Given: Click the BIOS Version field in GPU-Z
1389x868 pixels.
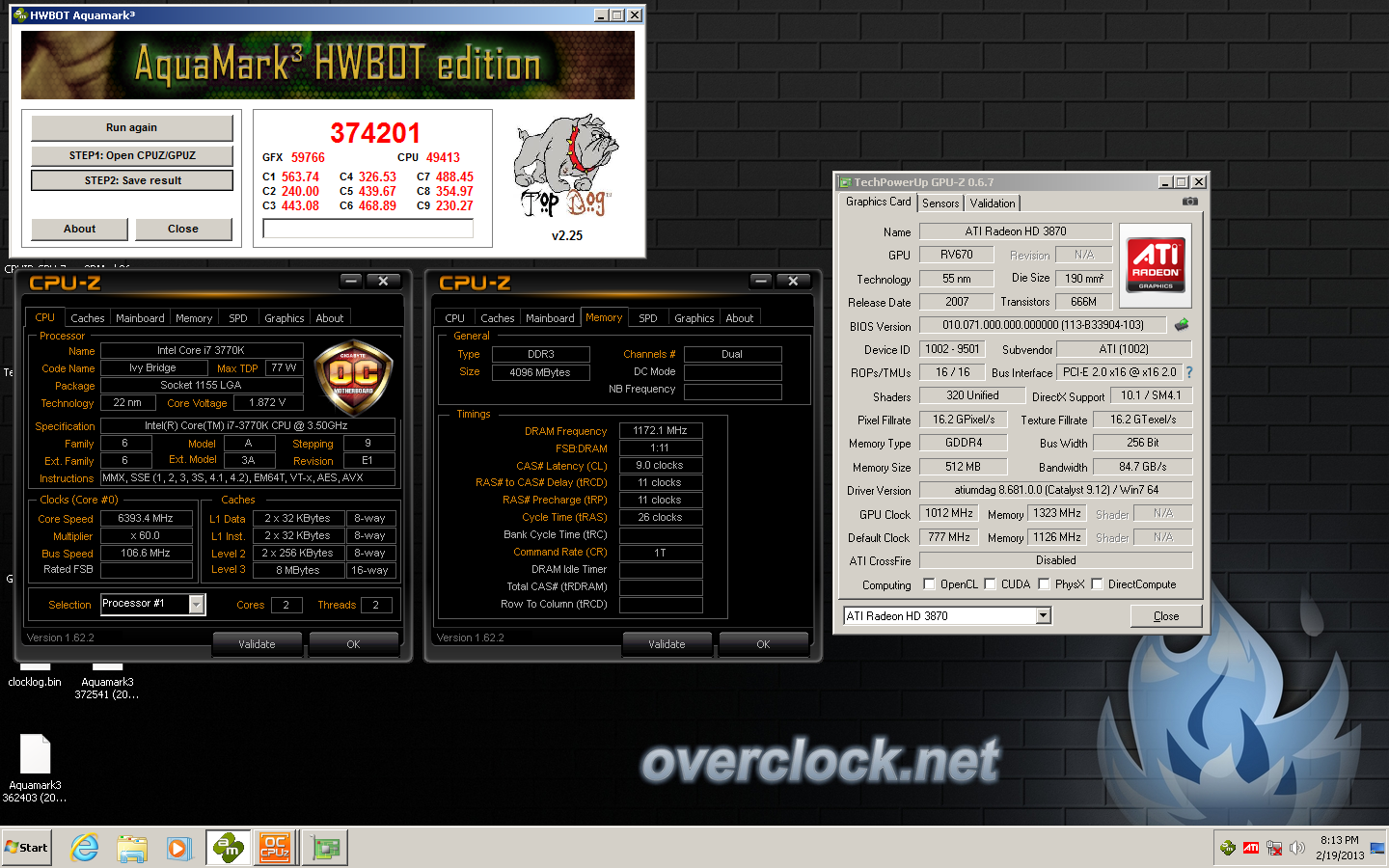Looking at the screenshot, I should coord(1043,325).
